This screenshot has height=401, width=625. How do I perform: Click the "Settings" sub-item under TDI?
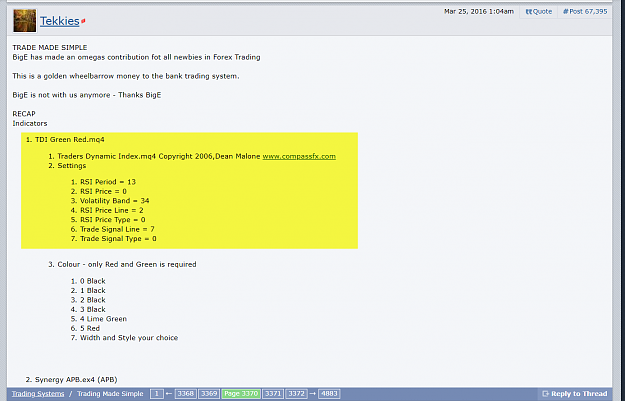(x=72, y=165)
